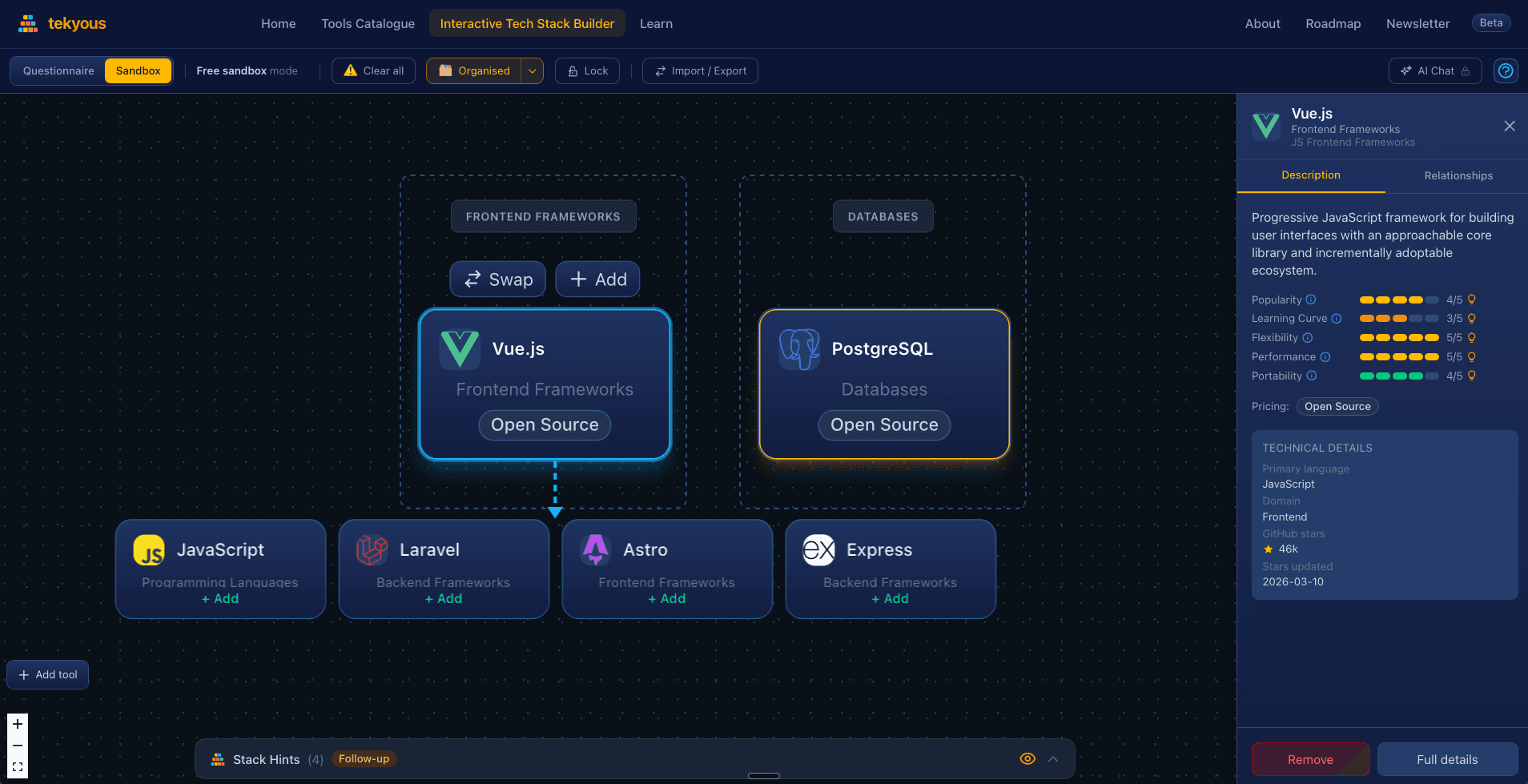Toggle Stack Hints visibility eye
Image resolution: width=1528 pixels, height=784 pixels.
point(1027,758)
